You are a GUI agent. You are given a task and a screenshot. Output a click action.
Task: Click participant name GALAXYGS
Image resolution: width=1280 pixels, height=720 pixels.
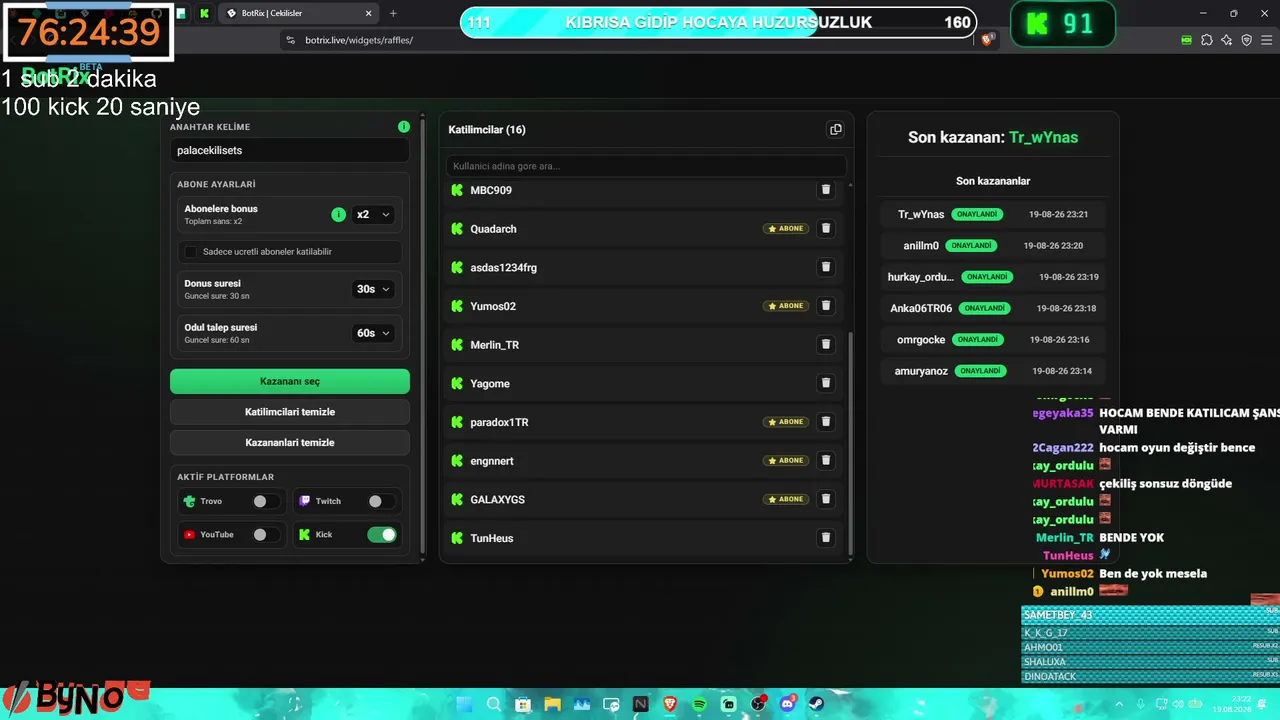(x=498, y=499)
